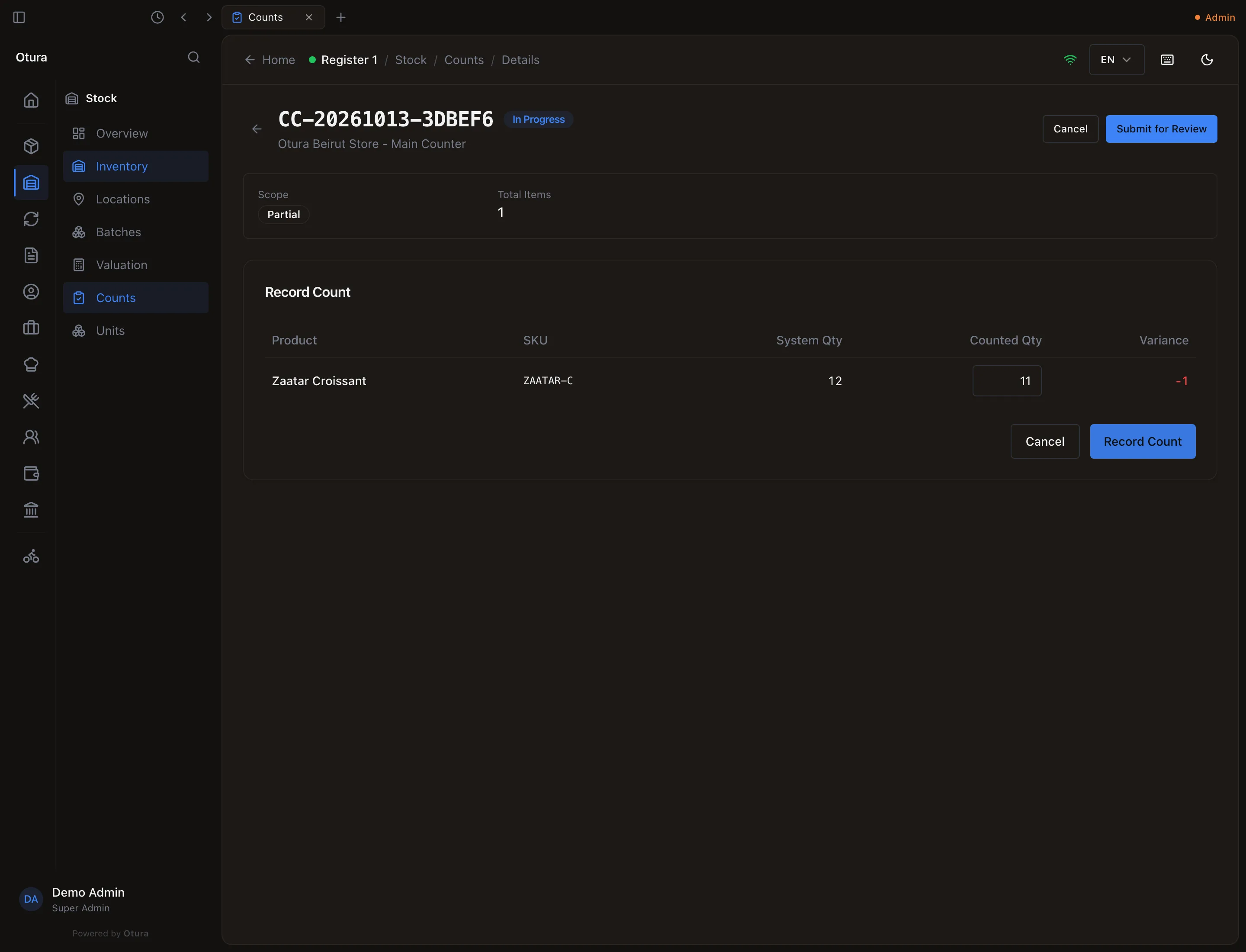
Task: Click the wallet icon in sidebar rail
Action: [31, 474]
